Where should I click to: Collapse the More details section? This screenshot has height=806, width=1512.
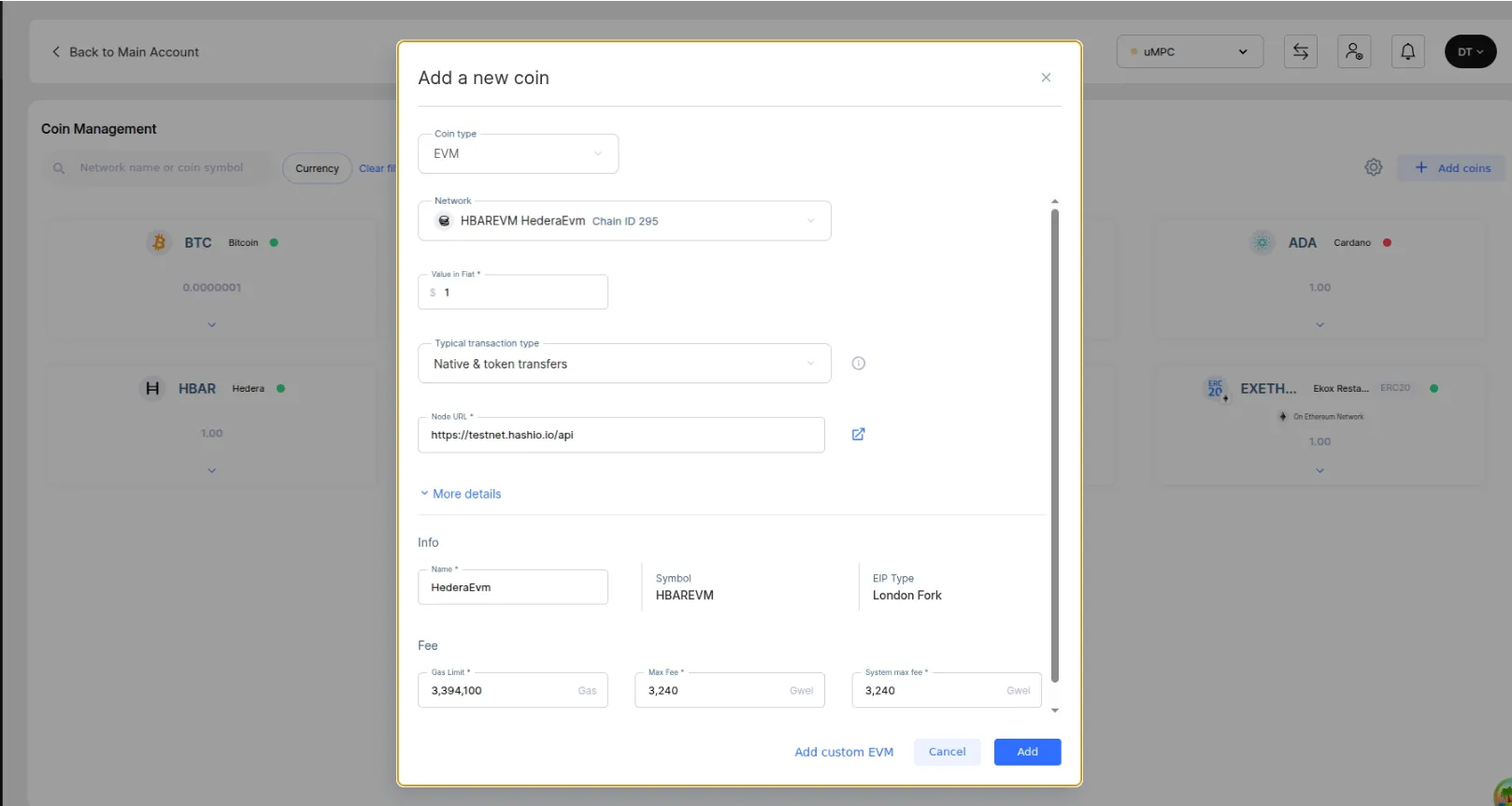pos(461,494)
